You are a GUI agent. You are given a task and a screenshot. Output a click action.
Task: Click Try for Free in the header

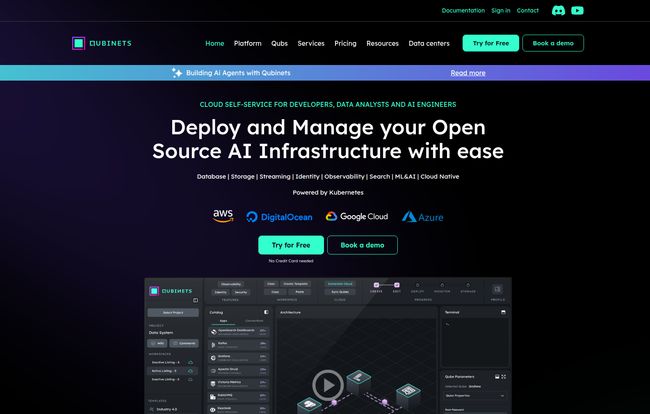coord(491,43)
